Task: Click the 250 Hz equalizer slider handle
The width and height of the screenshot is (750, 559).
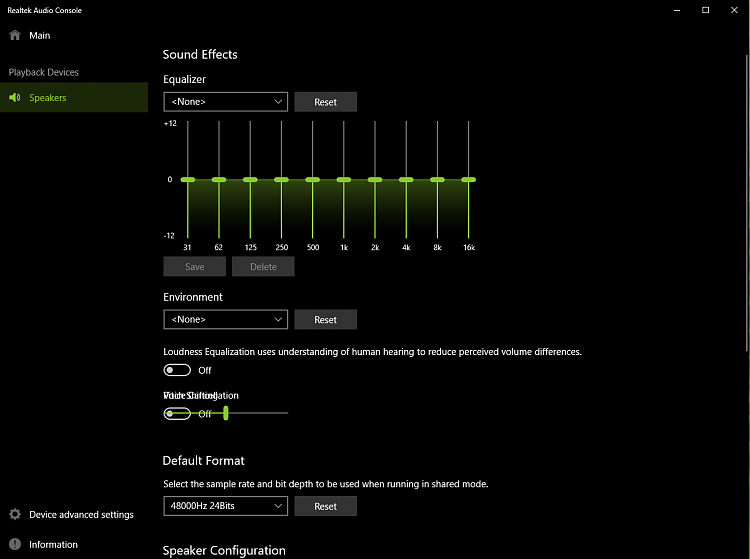Action: coord(281,180)
